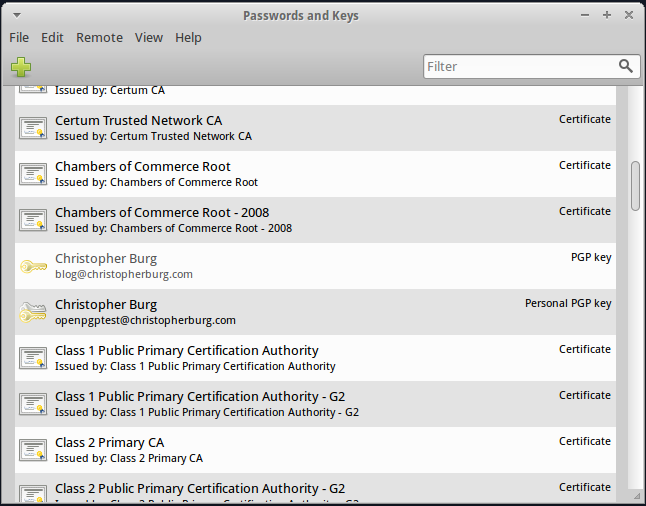Click 'Issued by: Chambers of Commerce Root - 2008'

pyautogui.click(x=173, y=228)
